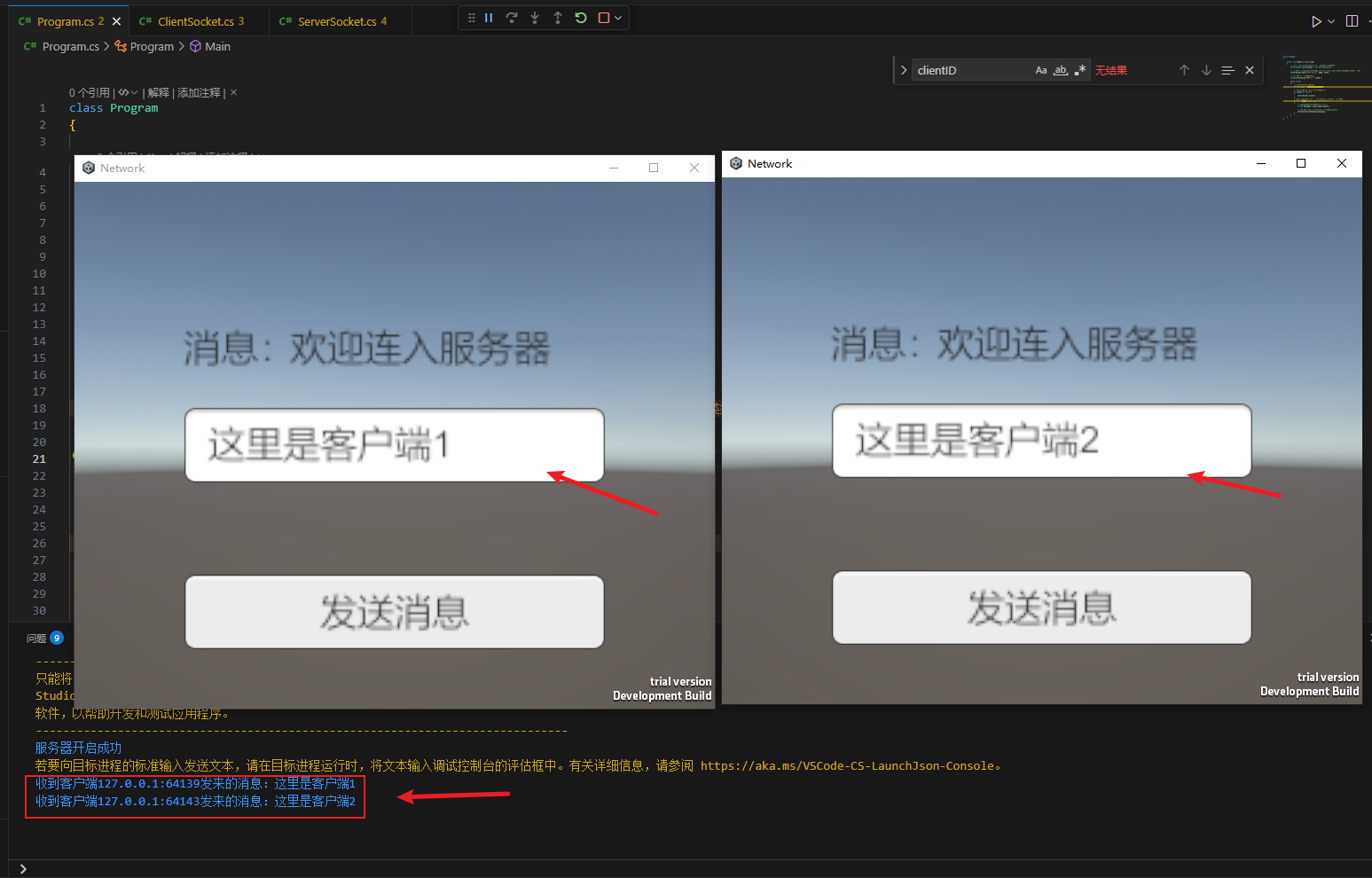1372x878 pixels.
Task: Open the split editor layout icon
Action: 1351,20
